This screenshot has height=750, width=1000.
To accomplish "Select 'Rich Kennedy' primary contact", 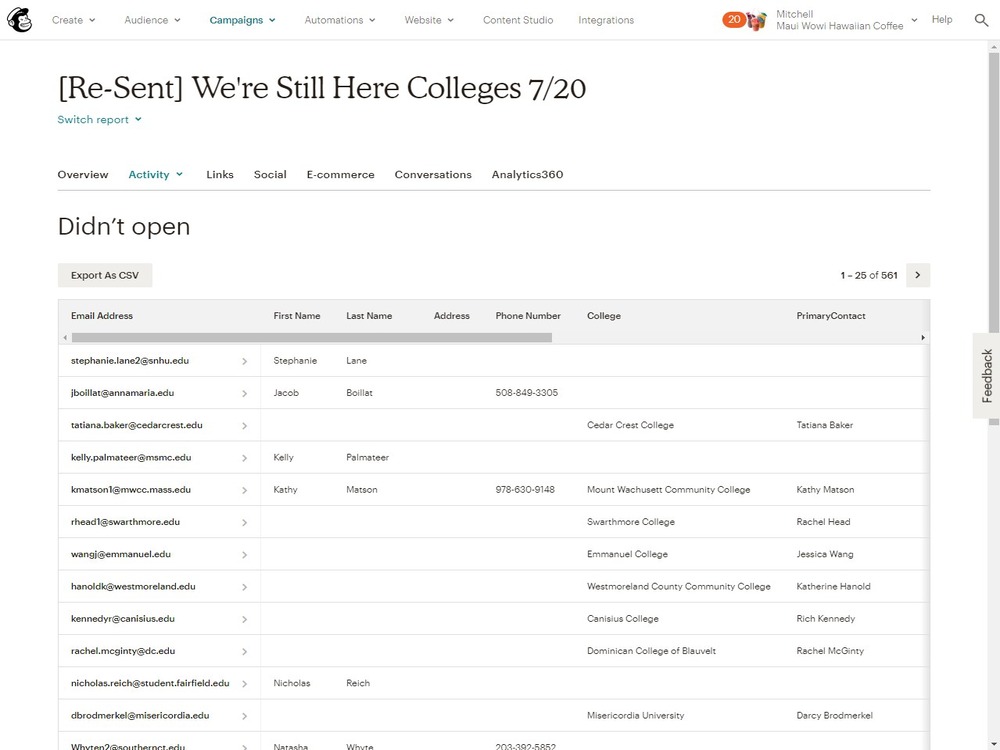I will click(825, 619).
